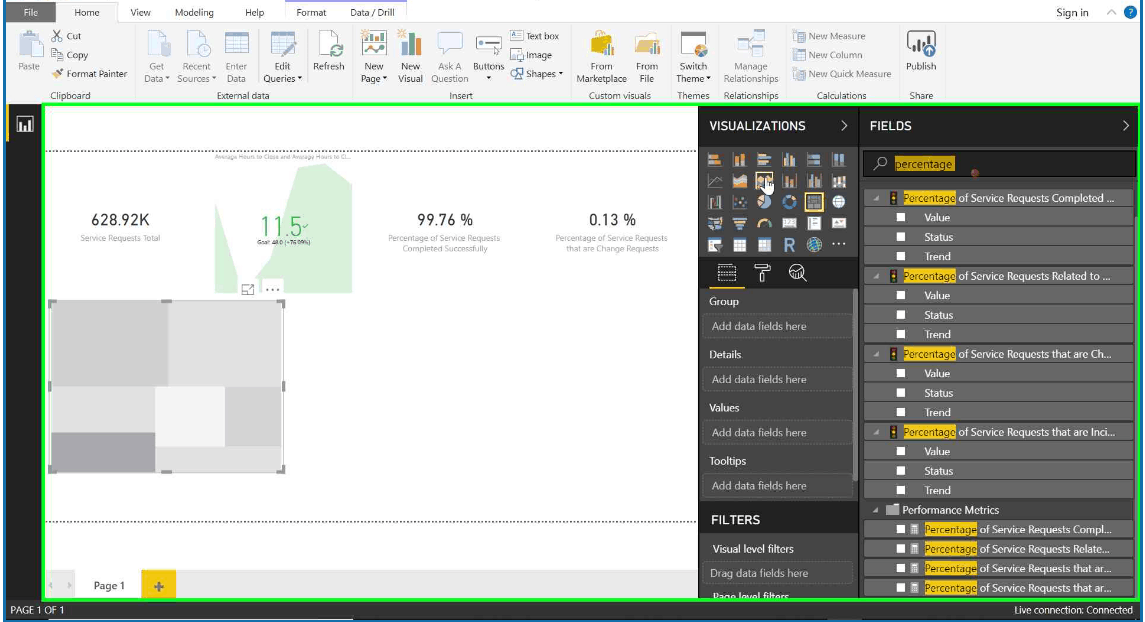Open the Shapes dropdown
The width and height of the screenshot is (1145, 622).
(537, 74)
